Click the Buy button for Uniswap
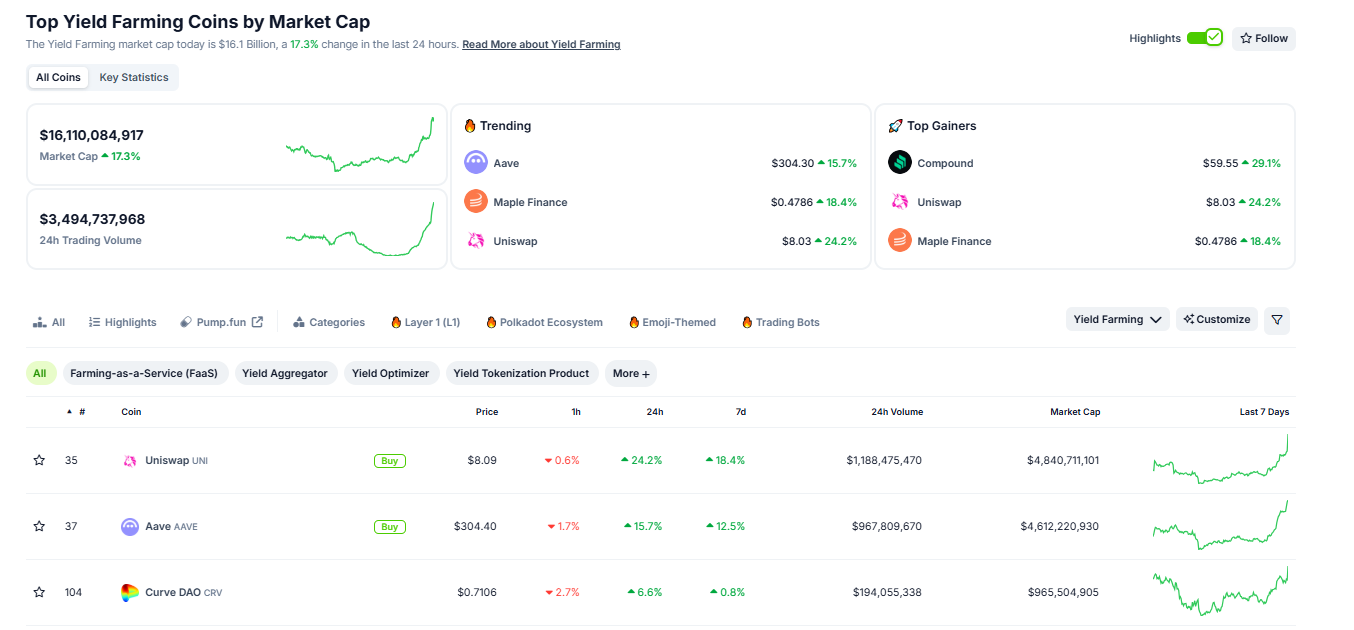1354x630 pixels. (x=390, y=461)
